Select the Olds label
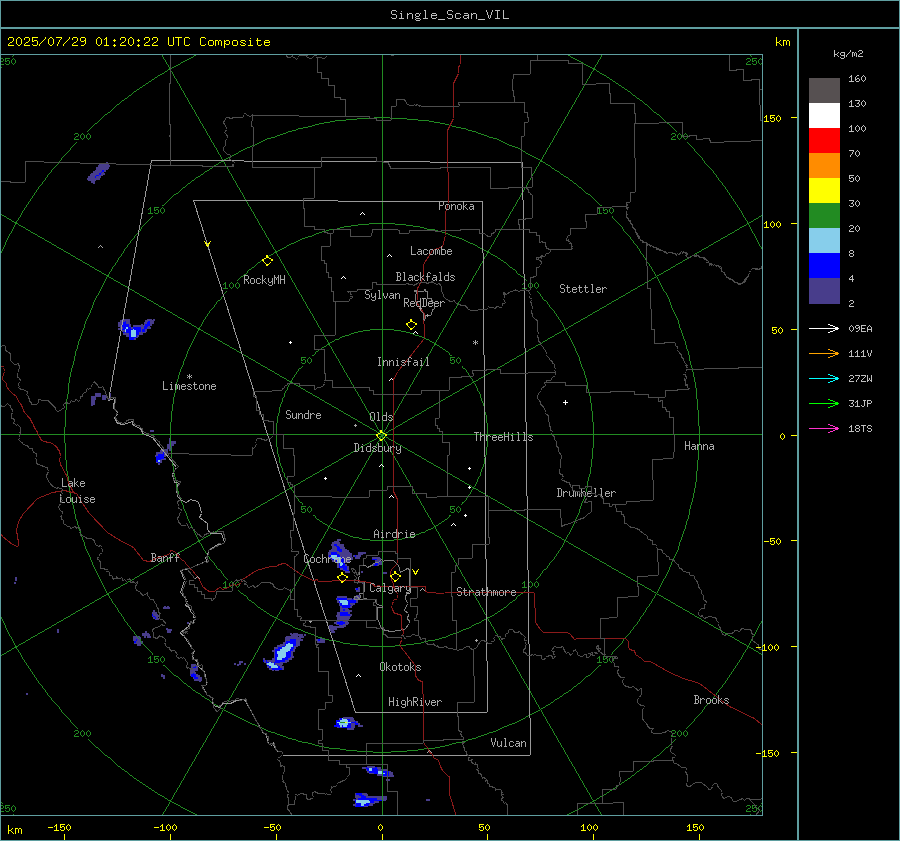Image resolution: width=900 pixels, height=841 pixels. (381, 417)
